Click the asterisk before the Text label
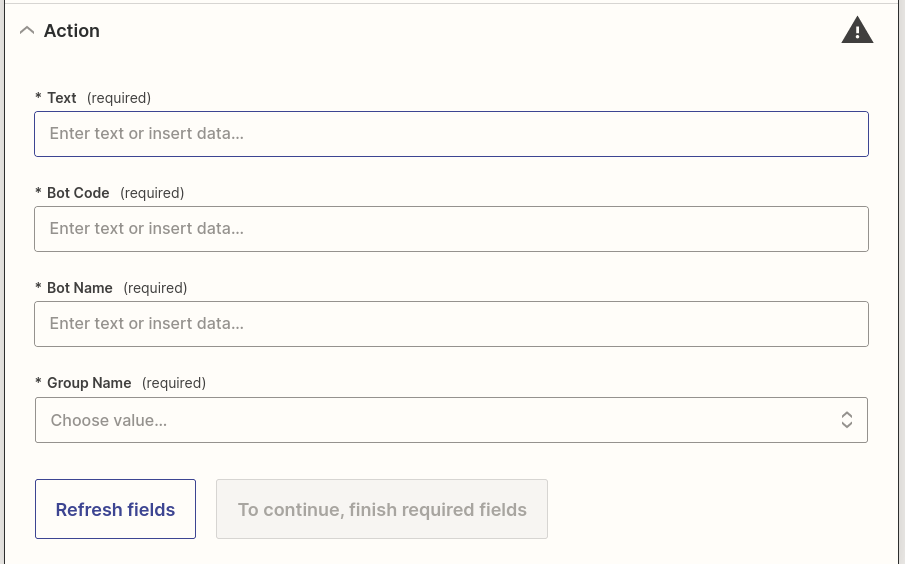The height and width of the screenshot is (564, 905). coord(38,97)
